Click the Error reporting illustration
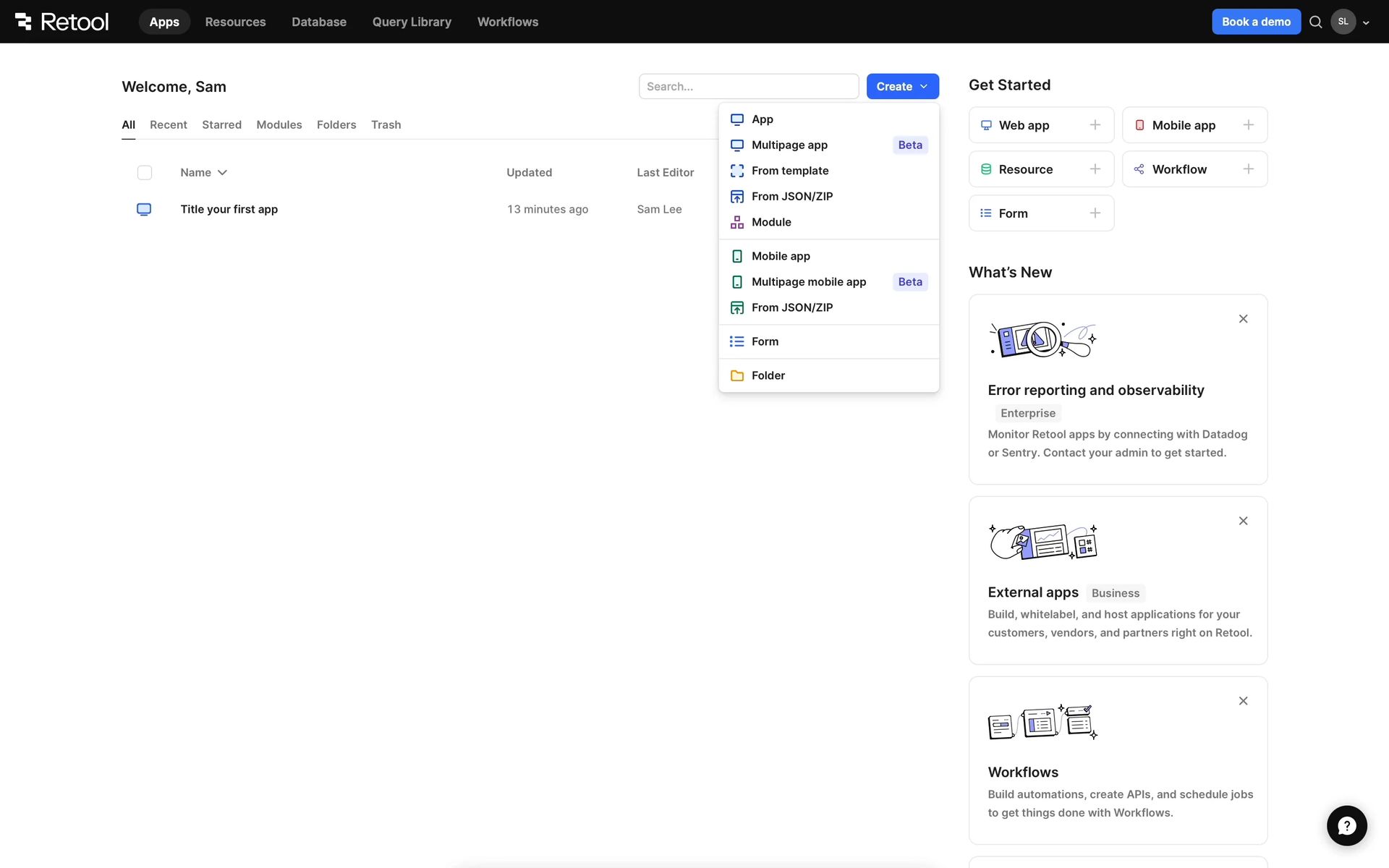This screenshot has height=868, width=1389. point(1042,340)
